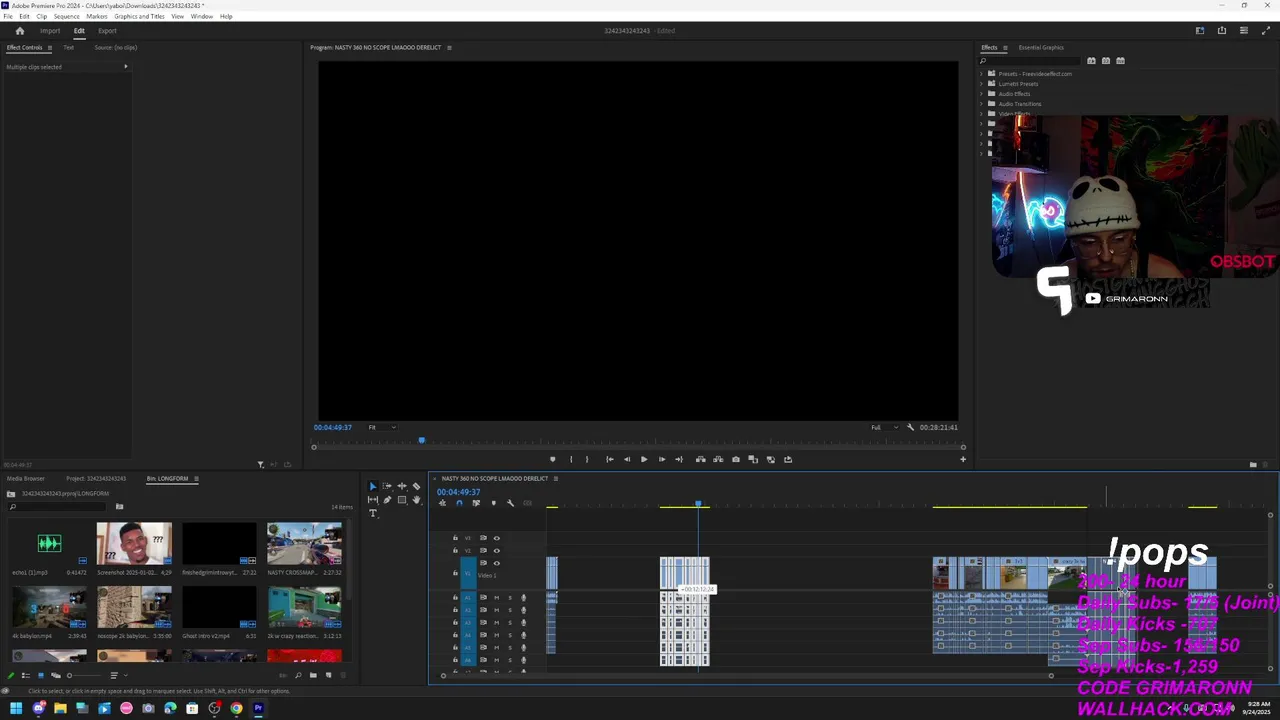Open the zoom level Fit dropdown
1280x720 pixels.
(382, 427)
